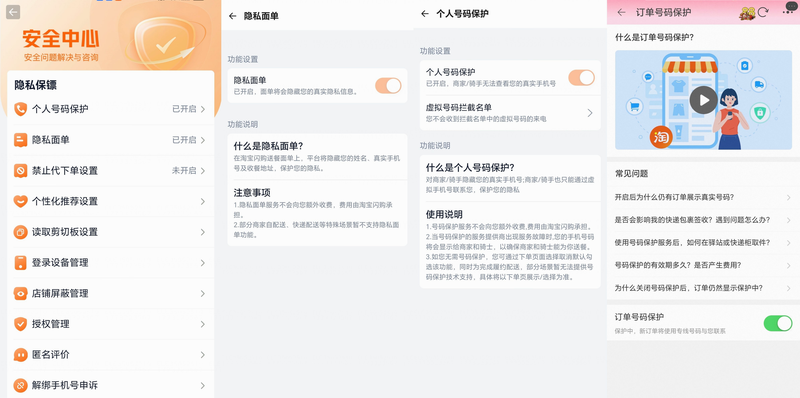Expand the 登录设备管理 chevron
This screenshot has width=800, height=398.
[203, 263]
